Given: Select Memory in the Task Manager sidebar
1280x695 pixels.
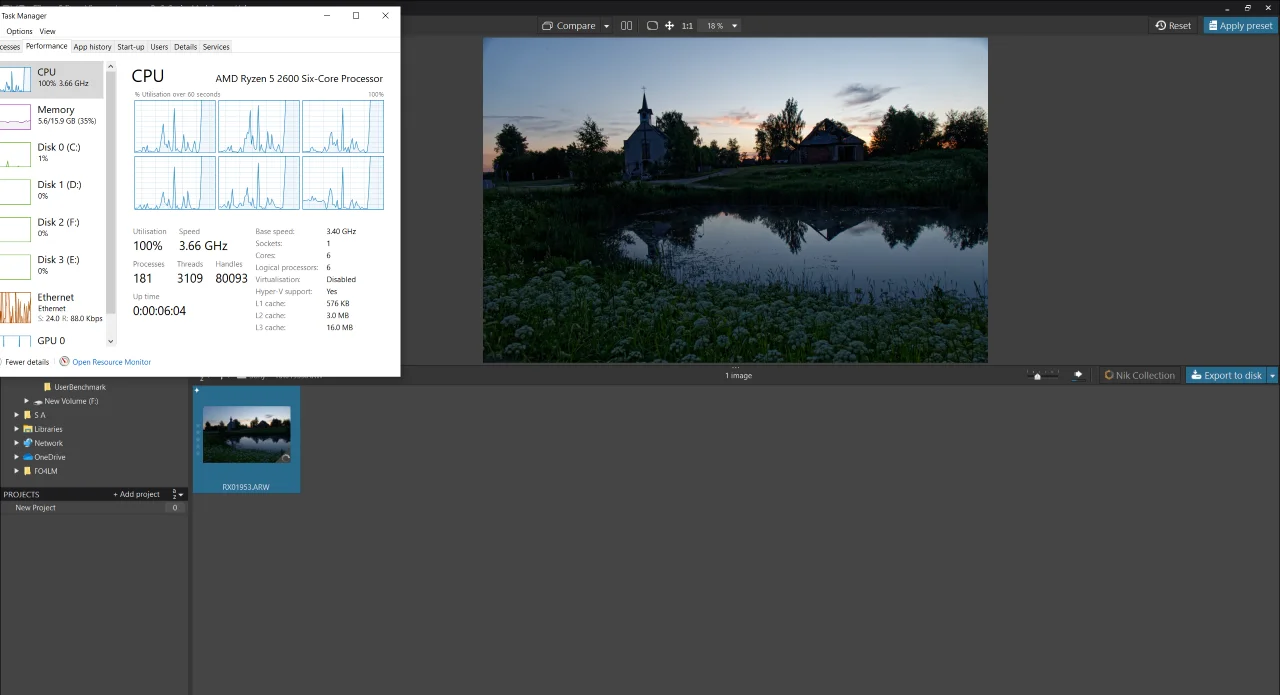Looking at the screenshot, I should pos(51,115).
